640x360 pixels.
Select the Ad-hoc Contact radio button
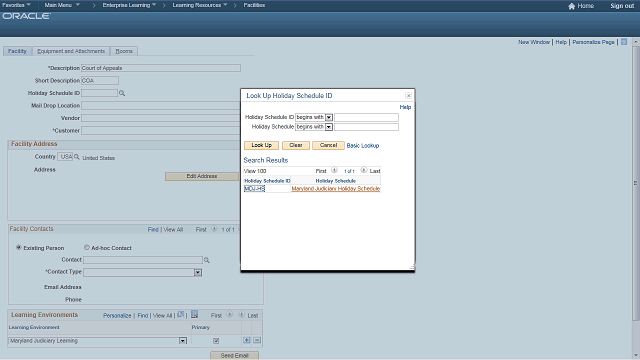[87, 247]
